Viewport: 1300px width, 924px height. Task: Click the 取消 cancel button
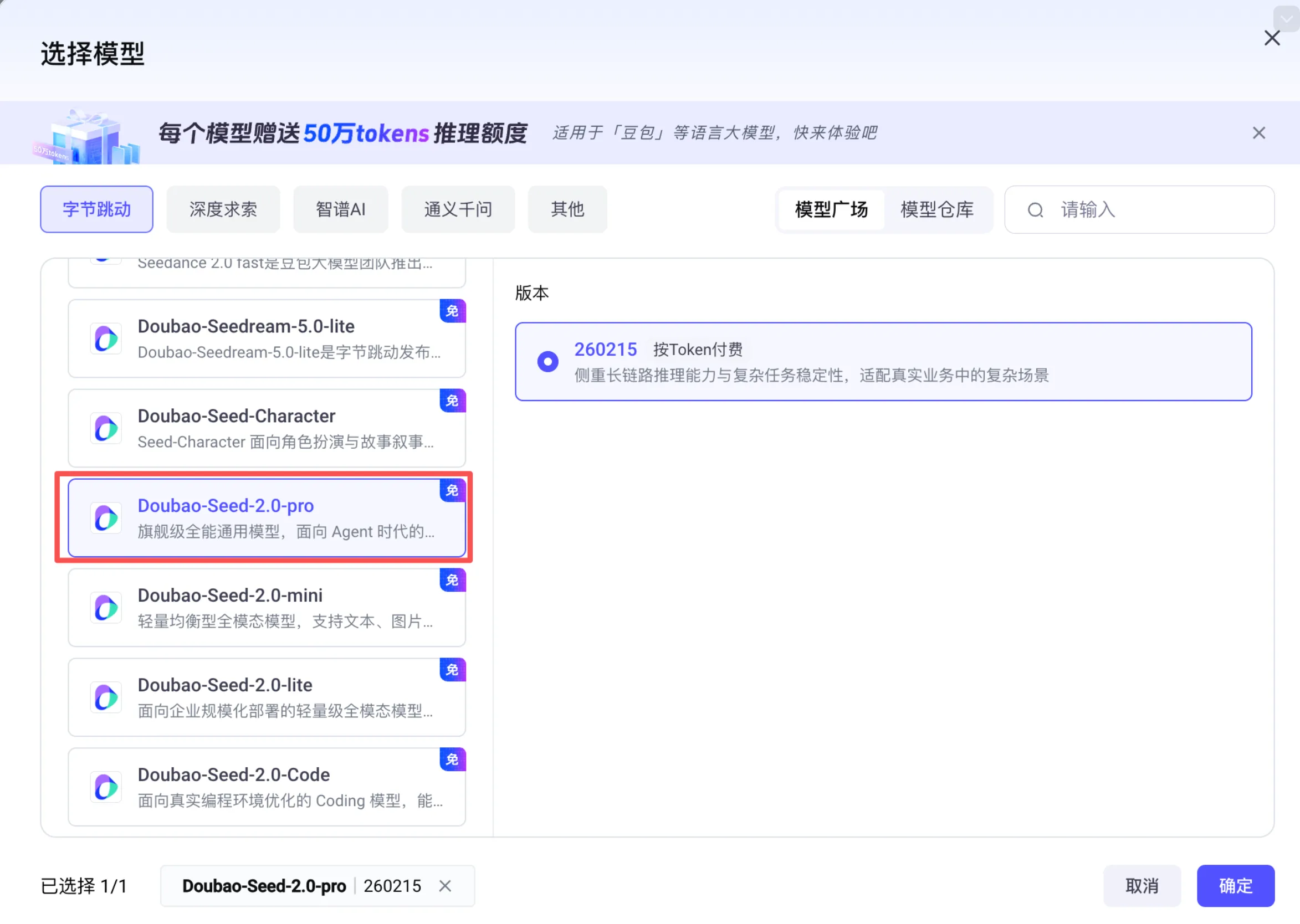(1142, 886)
